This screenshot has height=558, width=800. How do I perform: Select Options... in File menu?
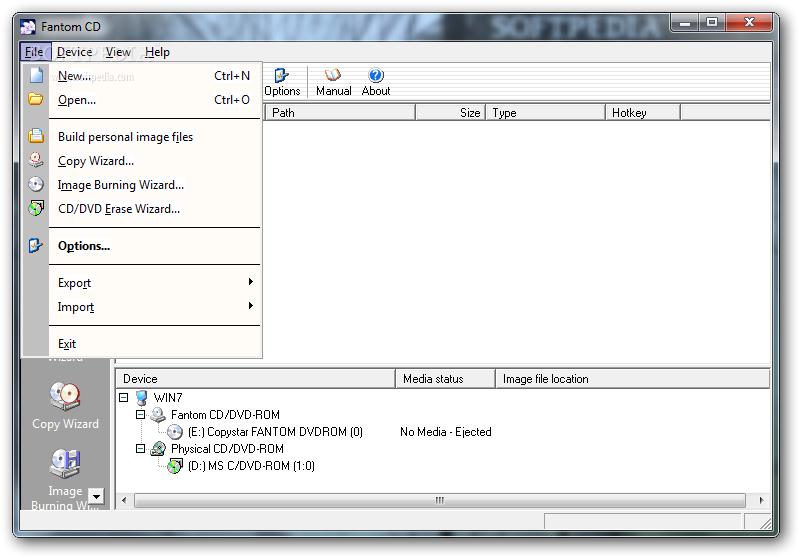pyautogui.click(x=155, y=246)
